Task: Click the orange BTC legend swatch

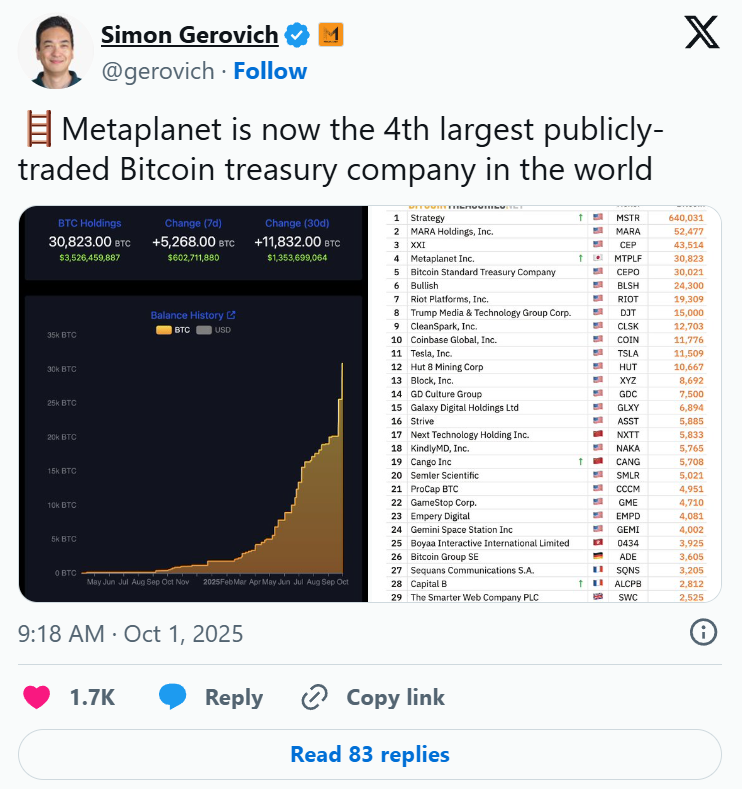Action: point(164,329)
